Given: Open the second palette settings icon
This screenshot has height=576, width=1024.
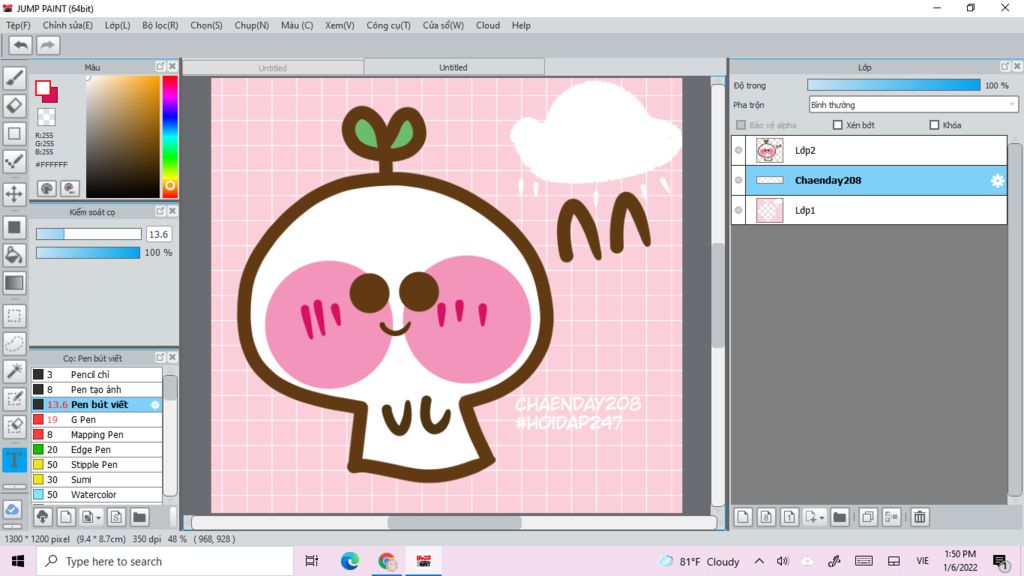Looking at the screenshot, I should coord(70,189).
